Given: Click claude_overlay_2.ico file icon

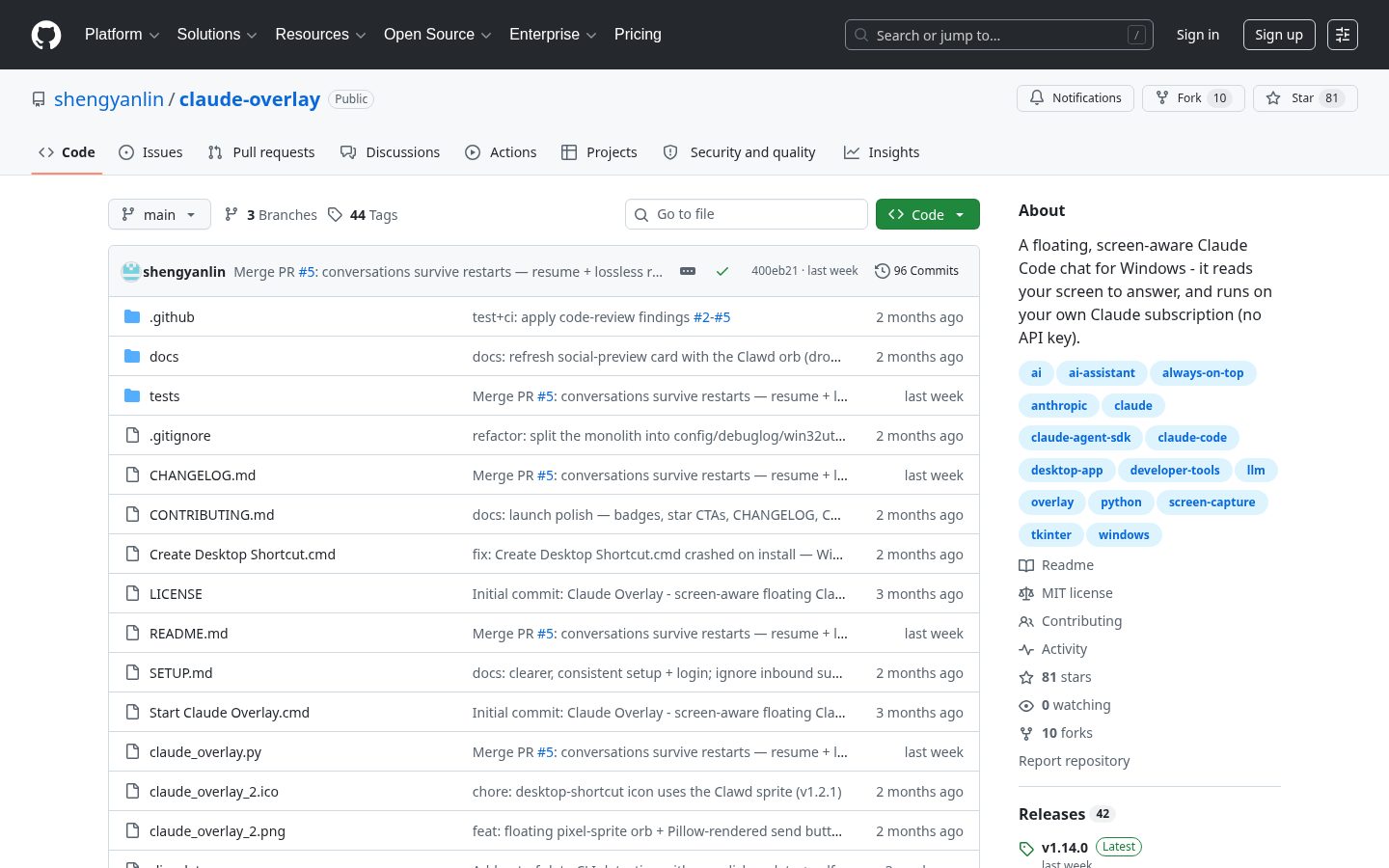Looking at the screenshot, I should pos(132,792).
